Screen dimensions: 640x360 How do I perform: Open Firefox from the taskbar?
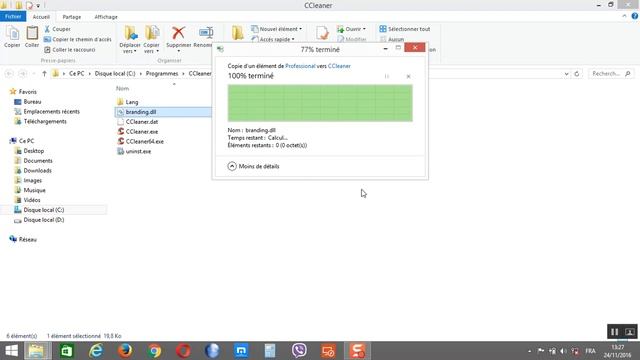pyautogui.click(x=125, y=351)
